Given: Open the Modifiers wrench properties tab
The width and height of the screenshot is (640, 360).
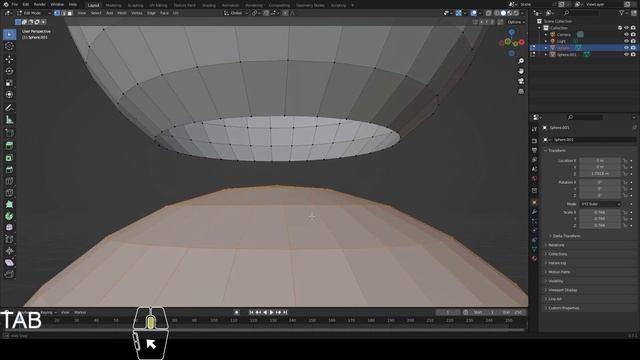Looking at the screenshot, I should [534, 212].
